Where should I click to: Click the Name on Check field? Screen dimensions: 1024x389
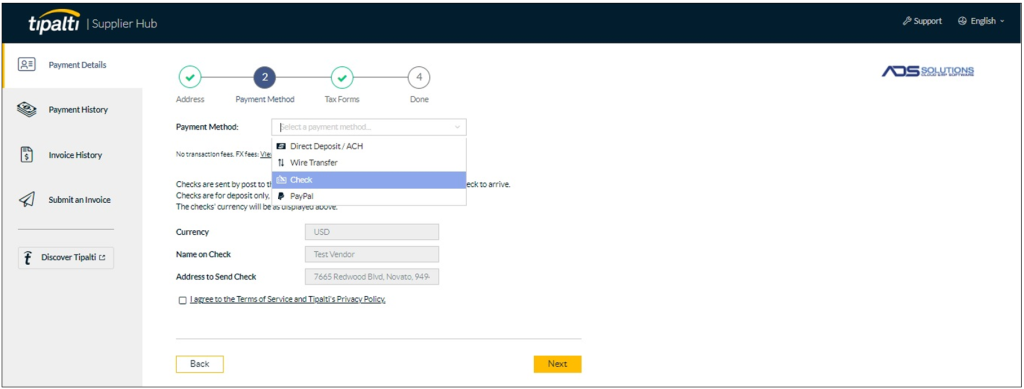click(372, 255)
